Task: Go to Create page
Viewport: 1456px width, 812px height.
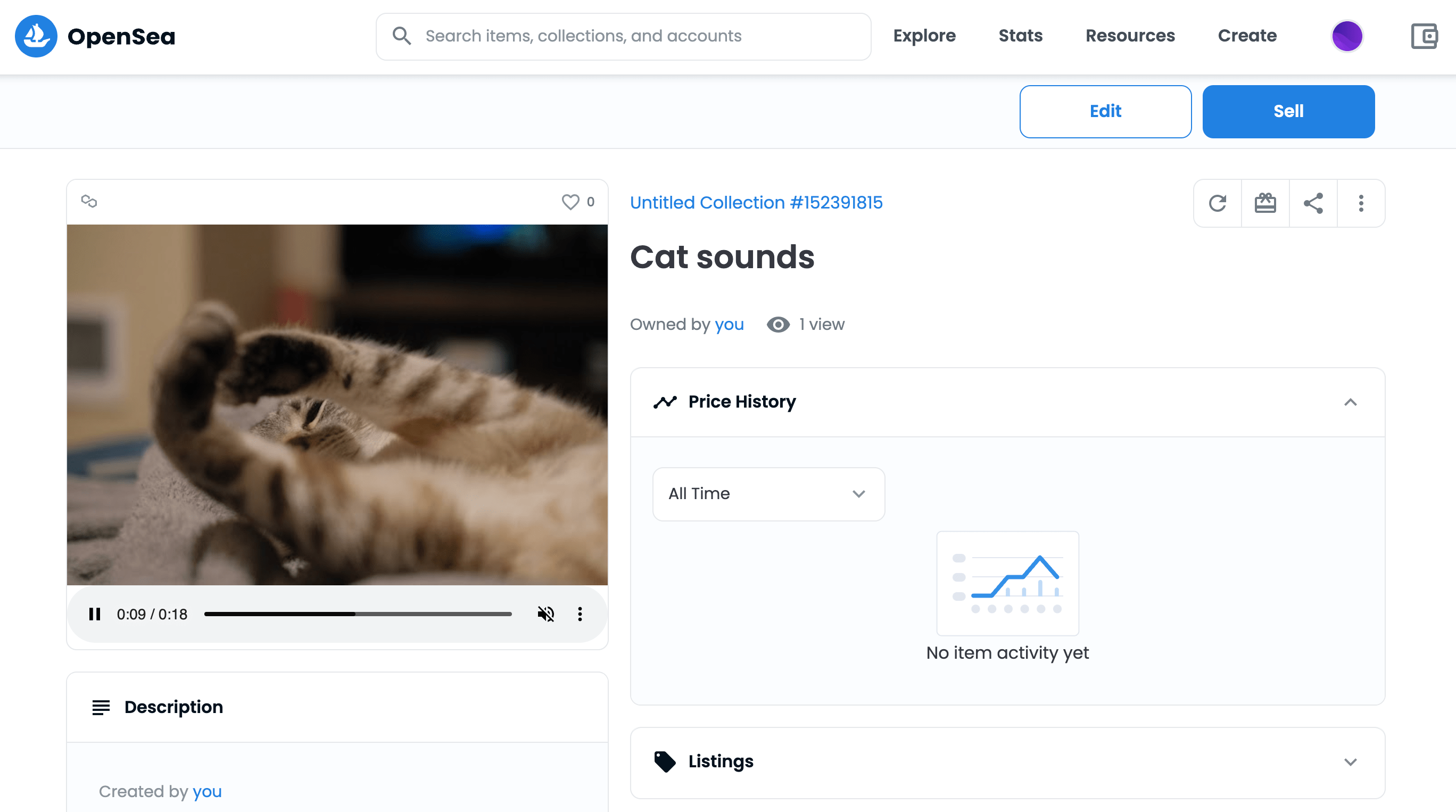Action: (x=1247, y=36)
